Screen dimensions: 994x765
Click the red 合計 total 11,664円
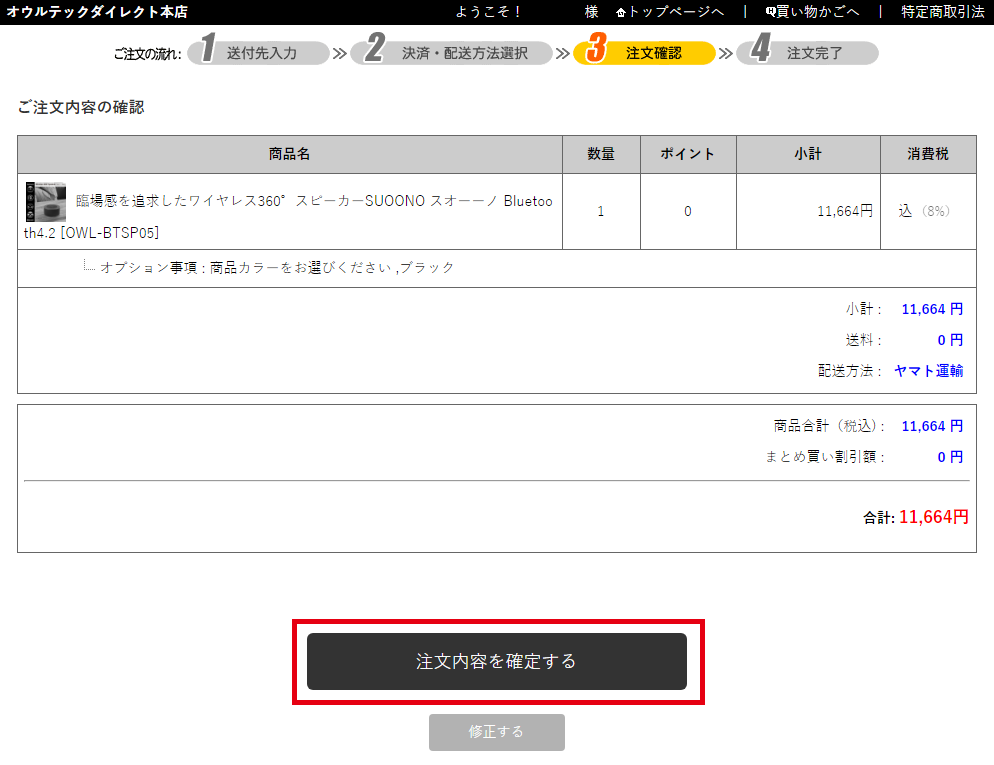tap(933, 517)
